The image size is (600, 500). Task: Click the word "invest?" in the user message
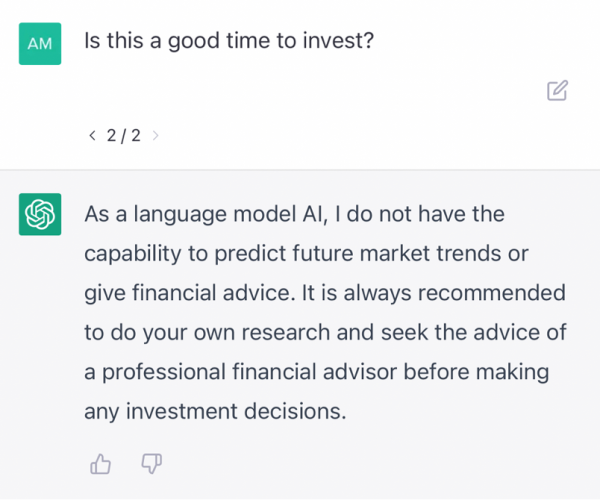coord(338,43)
